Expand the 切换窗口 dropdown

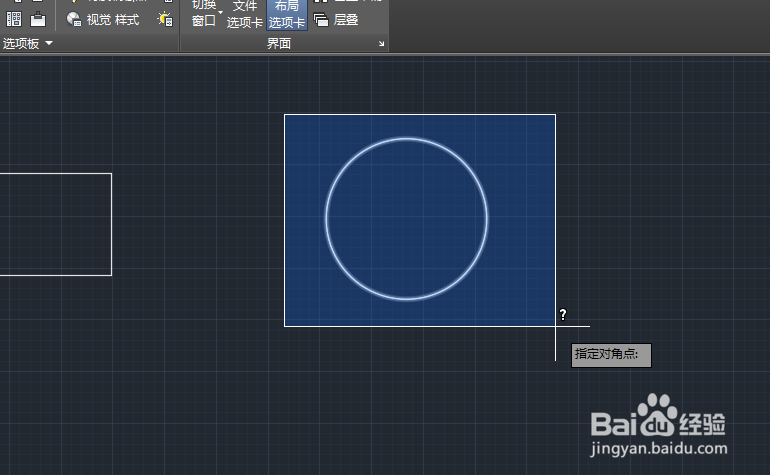click(205, 14)
